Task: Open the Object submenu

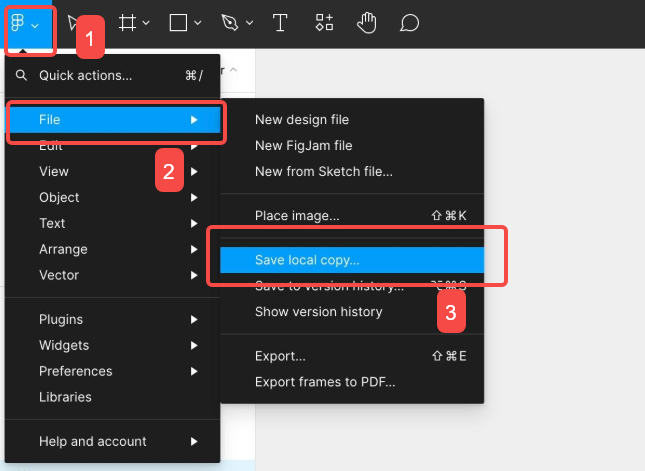Action: coord(113,197)
